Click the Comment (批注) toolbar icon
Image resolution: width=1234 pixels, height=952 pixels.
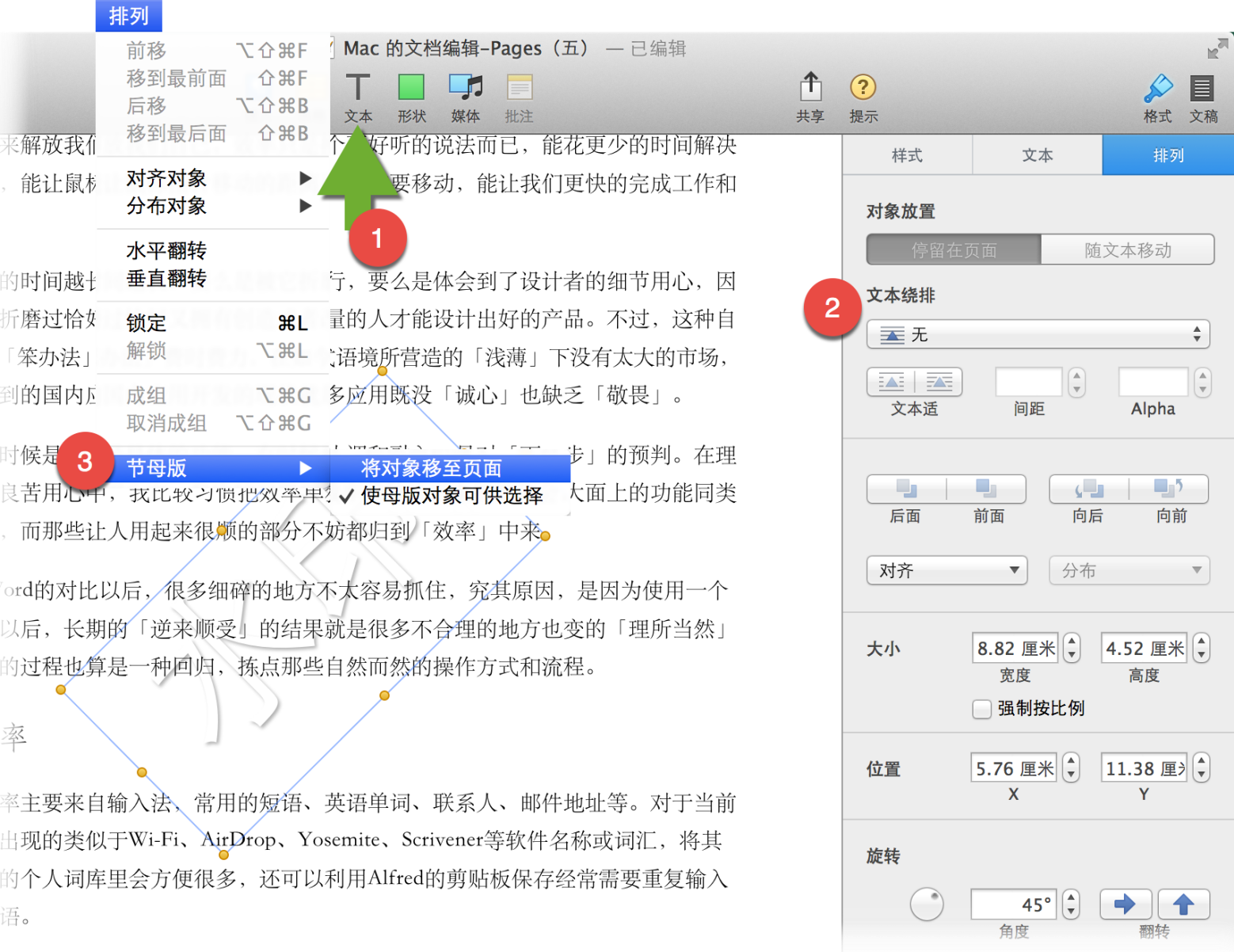point(520,87)
